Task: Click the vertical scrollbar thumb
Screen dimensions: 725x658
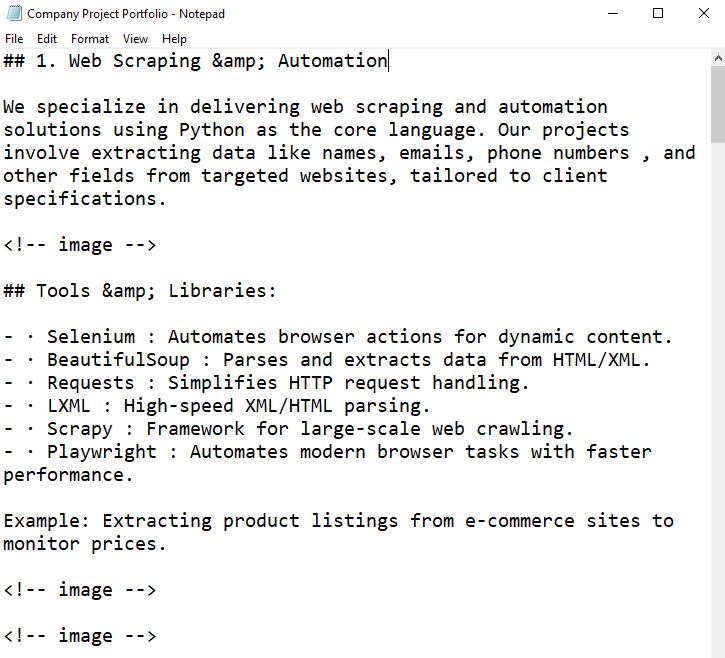Action: click(718, 105)
